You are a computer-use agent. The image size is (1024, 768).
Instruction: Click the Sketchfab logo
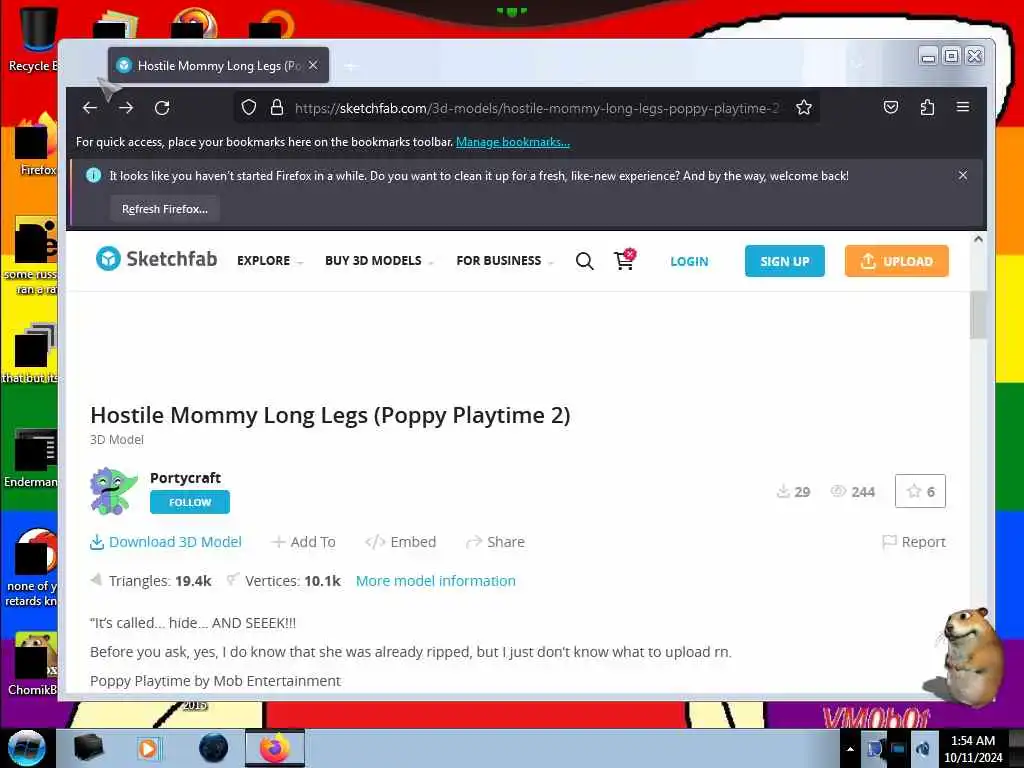156,259
